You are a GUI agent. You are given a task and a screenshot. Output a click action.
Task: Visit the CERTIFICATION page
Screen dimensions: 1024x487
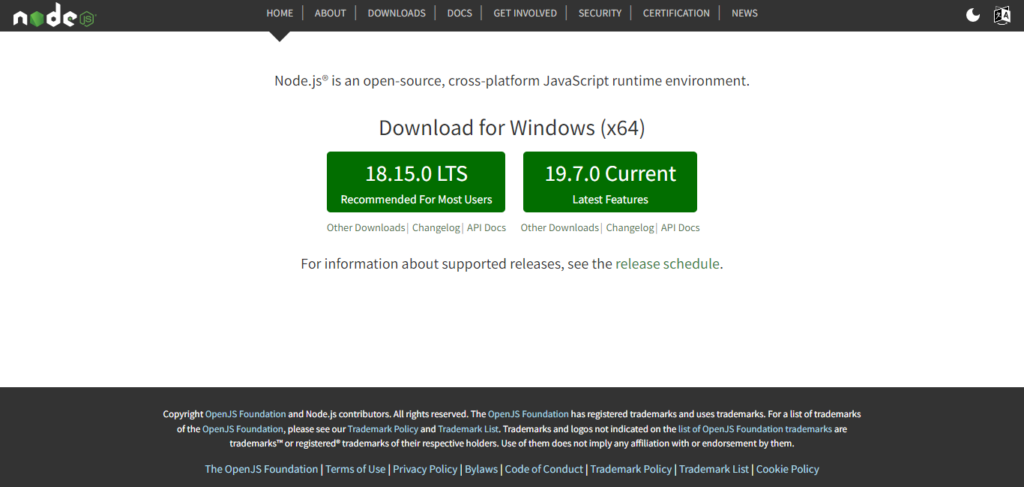tap(676, 13)
